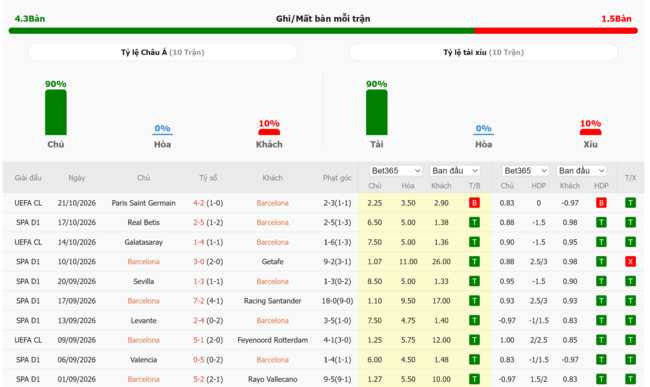Click the 4.3Bàn goals scored value
This screenshot has width=650, height=387.
click(30, 19)
